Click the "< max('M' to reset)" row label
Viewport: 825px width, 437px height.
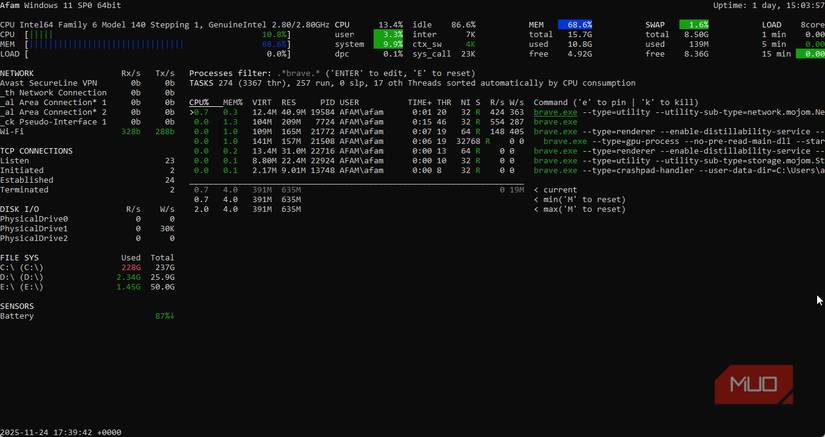(x=579, y=210)
